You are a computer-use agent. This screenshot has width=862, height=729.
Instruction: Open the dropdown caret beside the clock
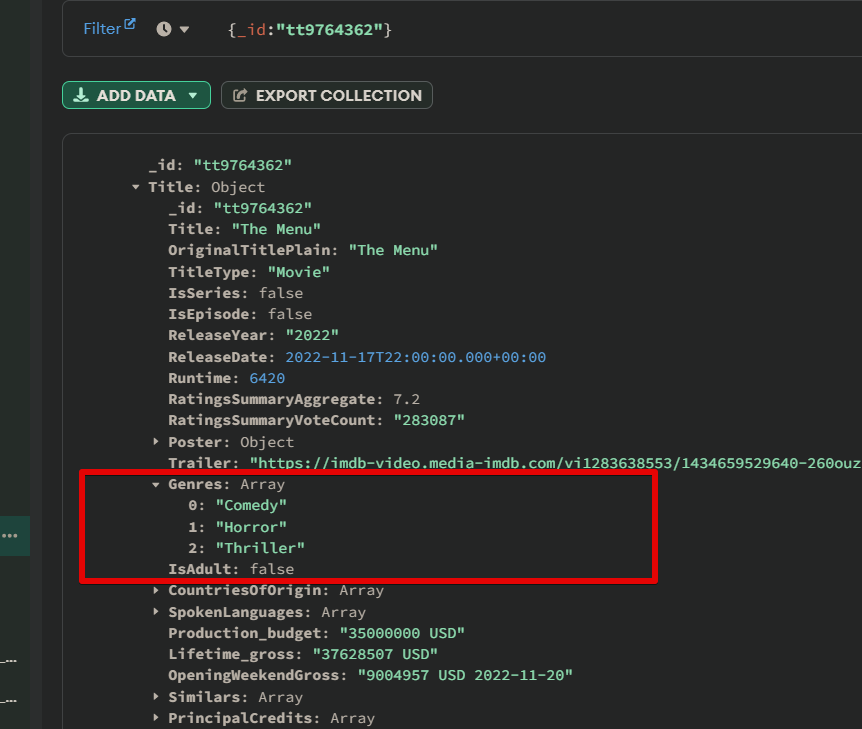pyautogui.click(x=184, y=30)
